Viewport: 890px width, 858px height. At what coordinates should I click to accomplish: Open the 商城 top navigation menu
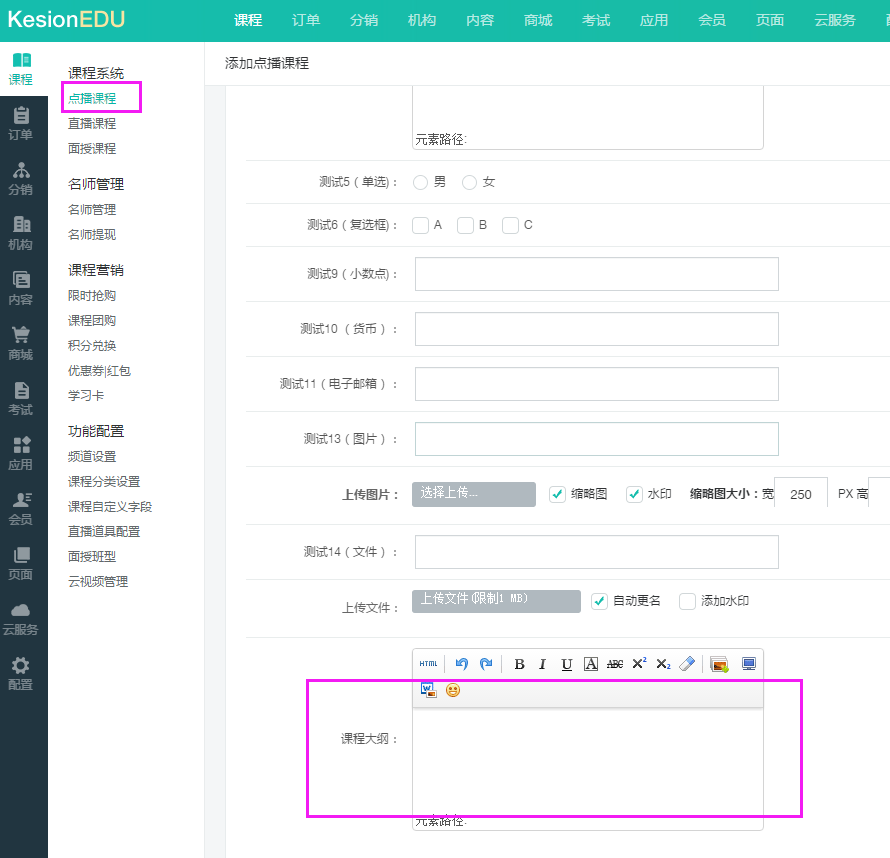[x=538, y=20]
